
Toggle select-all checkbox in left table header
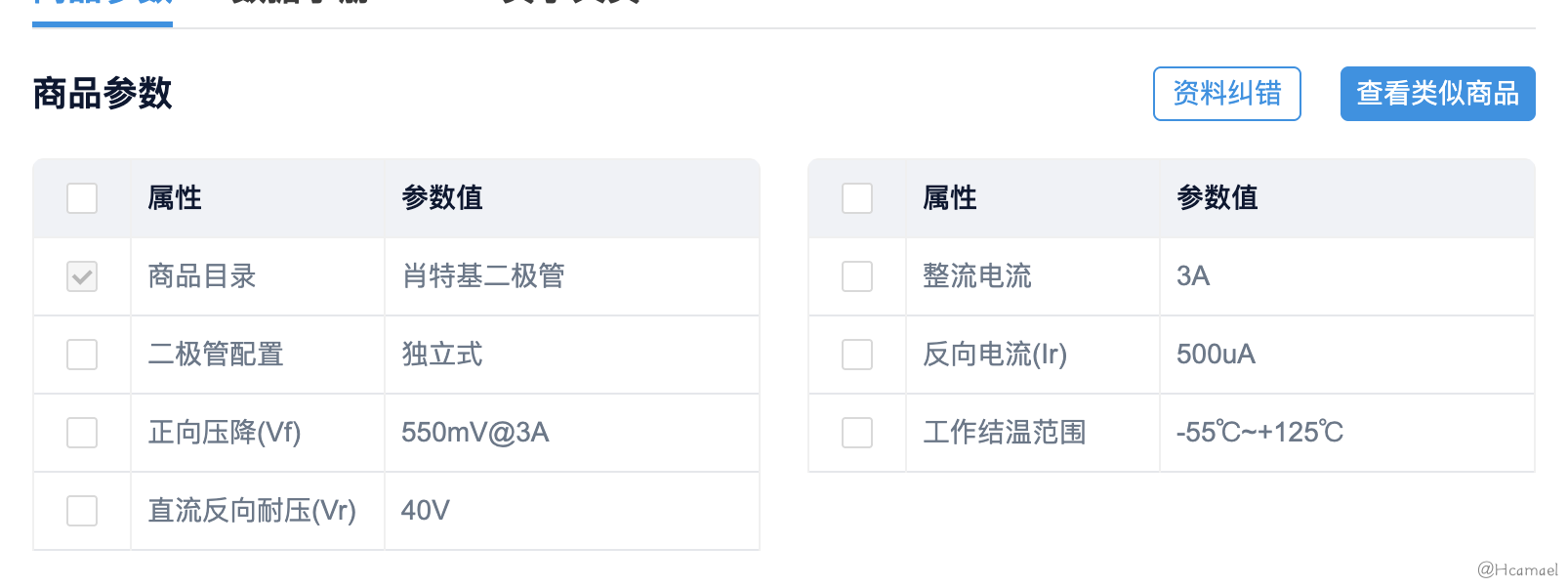(x=82, y=198)
